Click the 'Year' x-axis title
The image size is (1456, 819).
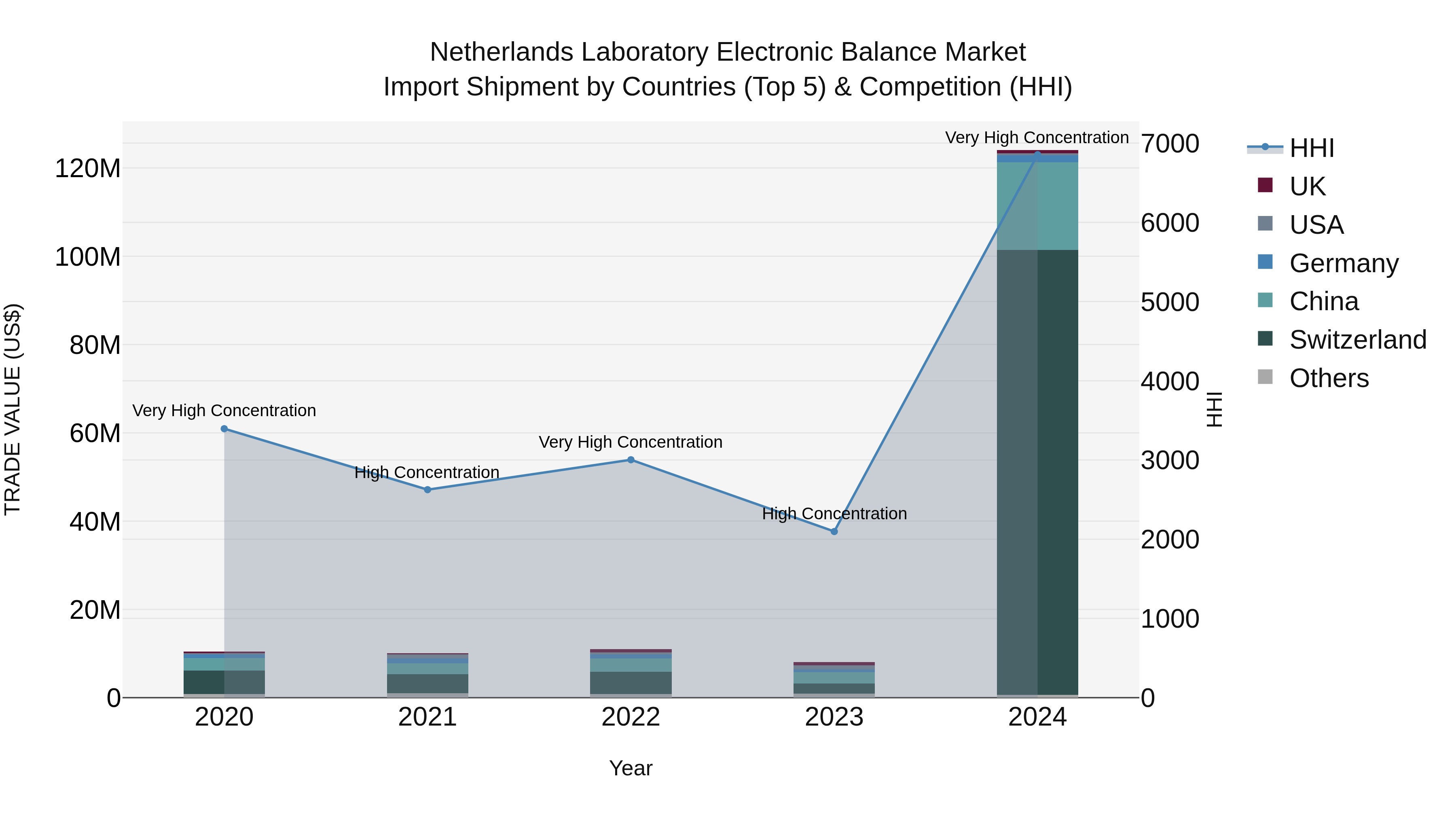(x=631, y=769)
